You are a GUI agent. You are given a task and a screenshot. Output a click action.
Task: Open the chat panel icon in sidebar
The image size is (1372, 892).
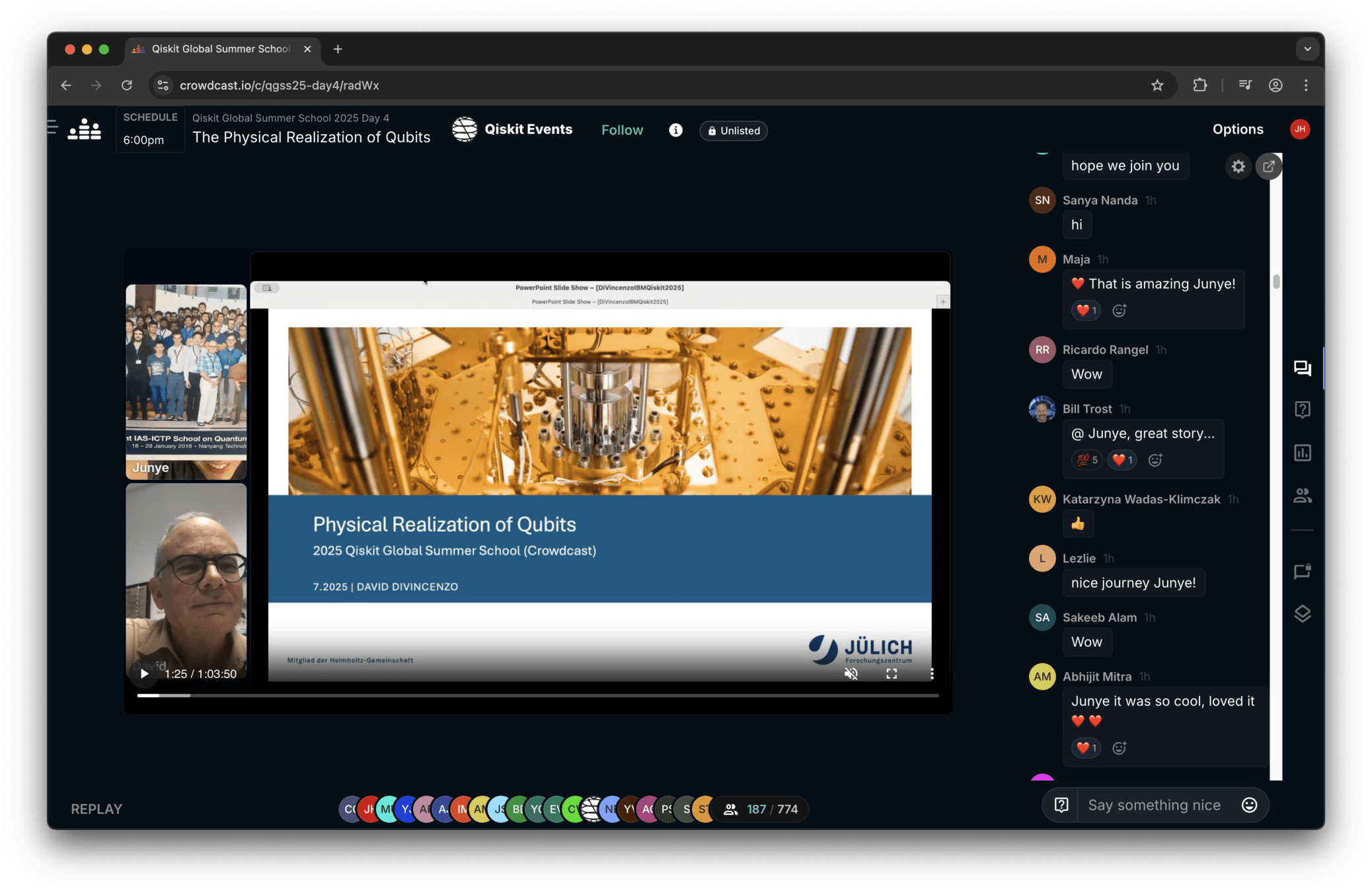click(1302, 368)
